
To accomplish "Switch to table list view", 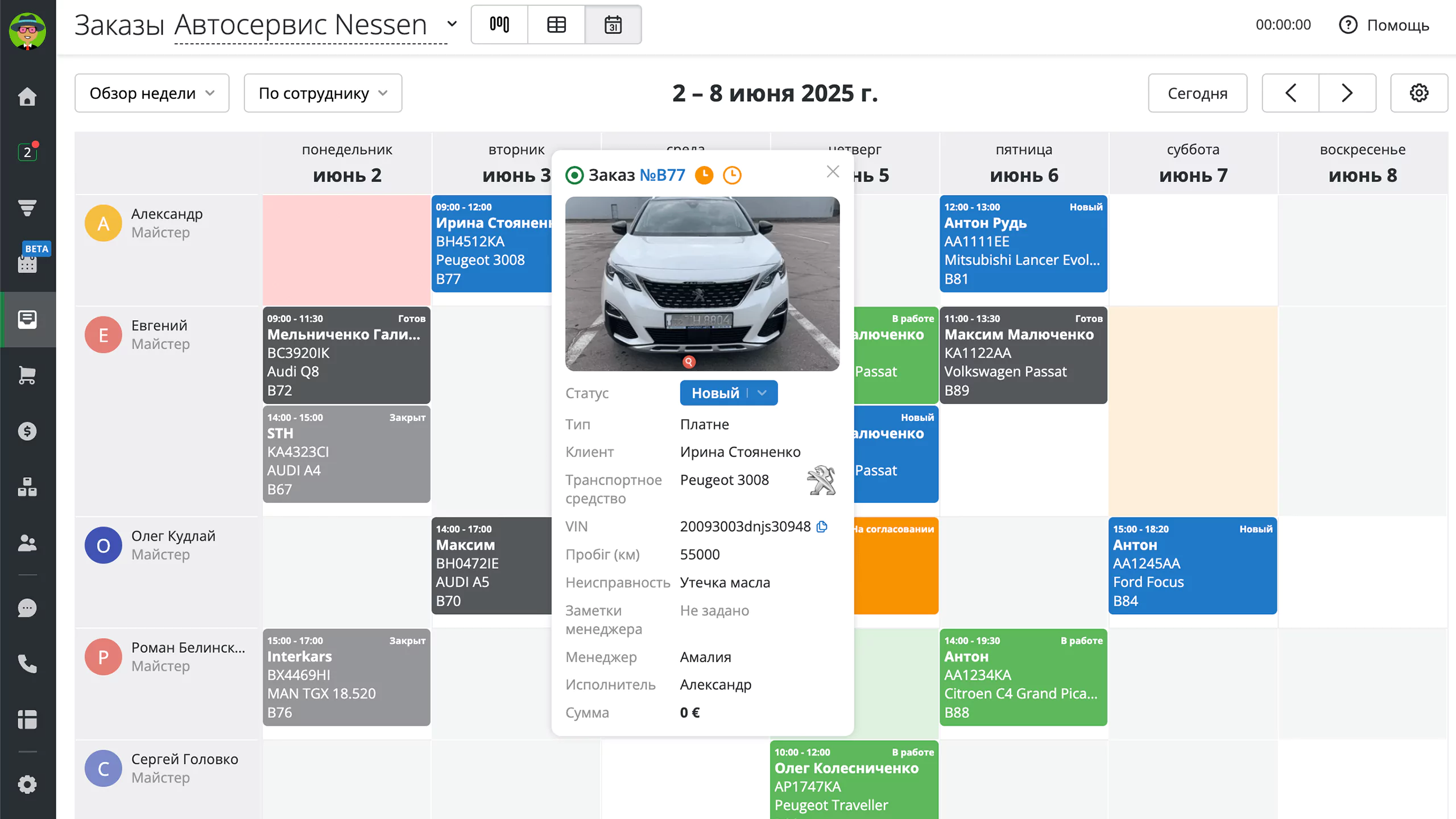I will [556, 24].
